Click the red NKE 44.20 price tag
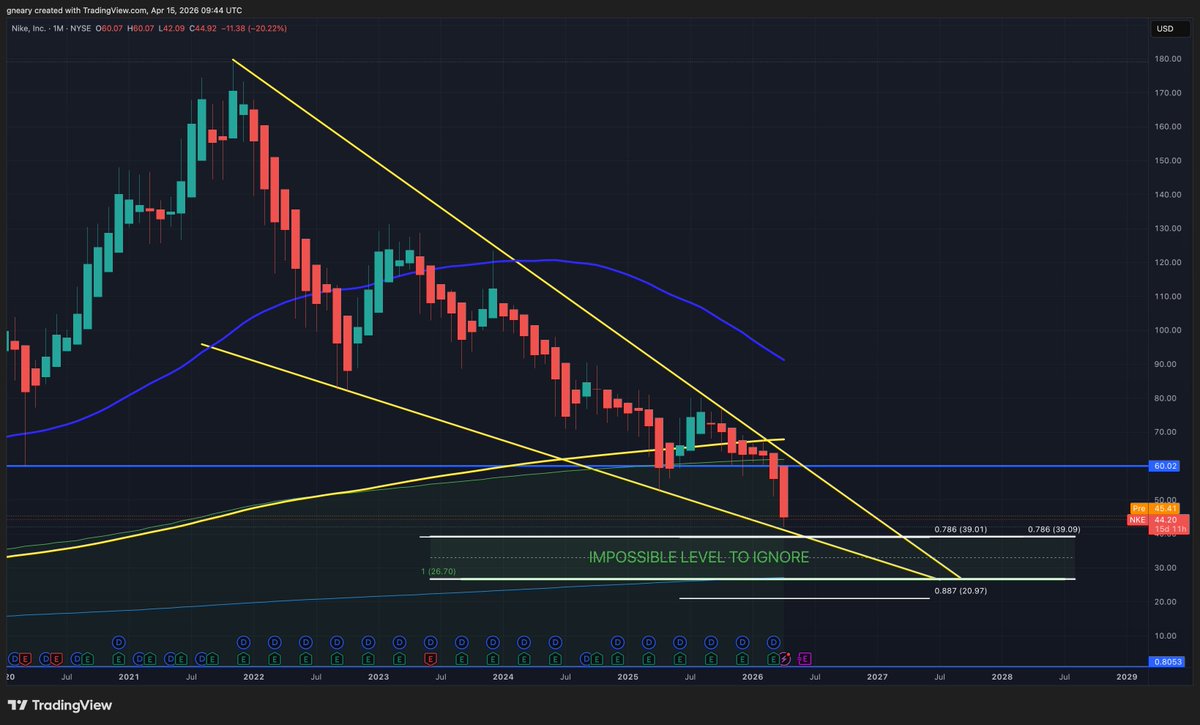 (1160, 519)
